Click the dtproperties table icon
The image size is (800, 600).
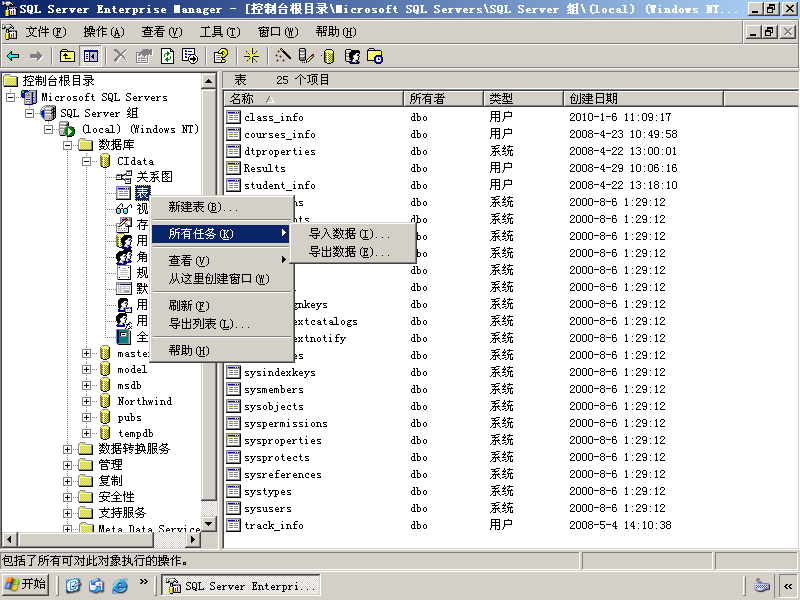pos(233,151)
